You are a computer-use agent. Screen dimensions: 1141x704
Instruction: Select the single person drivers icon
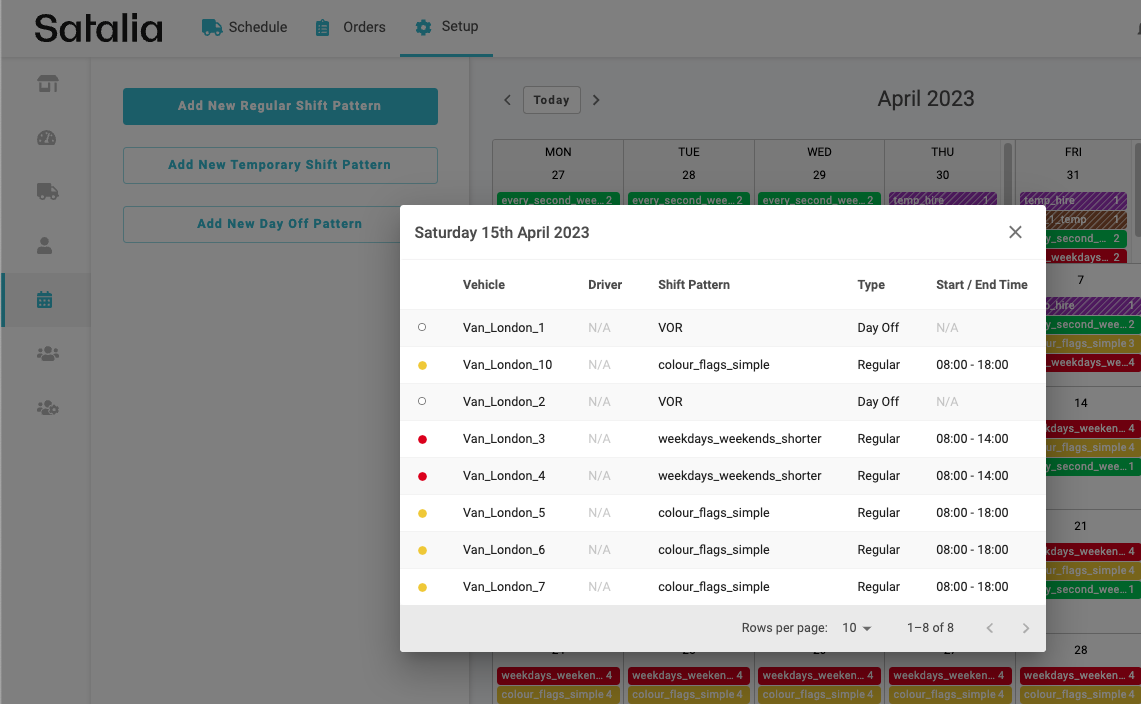pyautogui.click(x=45, y=245)
